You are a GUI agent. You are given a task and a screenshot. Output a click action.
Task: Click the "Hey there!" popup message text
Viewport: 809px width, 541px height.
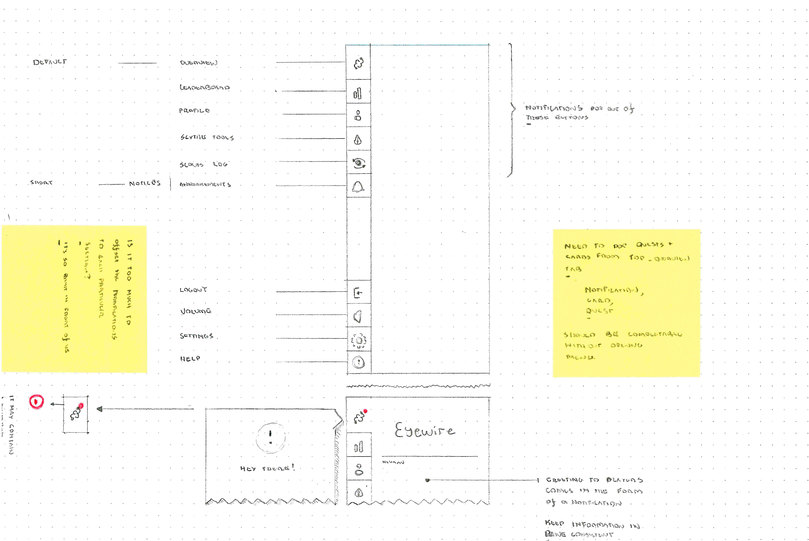point(267,468)
